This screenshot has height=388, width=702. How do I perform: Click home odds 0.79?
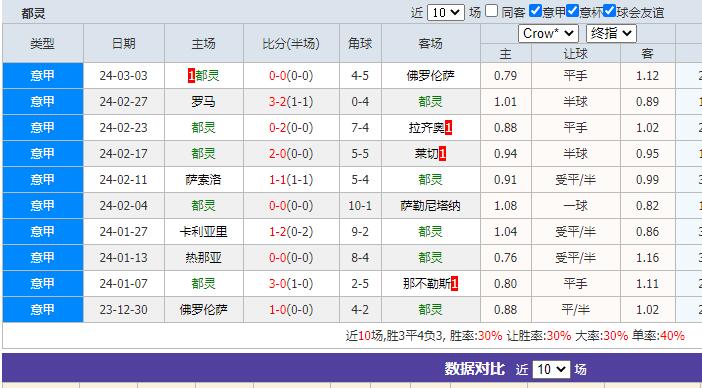point(505,76)
